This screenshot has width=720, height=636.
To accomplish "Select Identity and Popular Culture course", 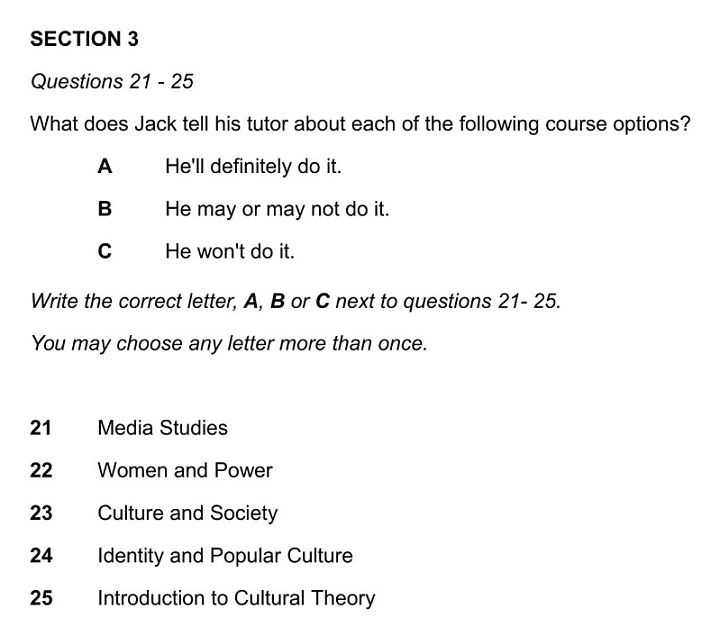I will pos(225,556).
